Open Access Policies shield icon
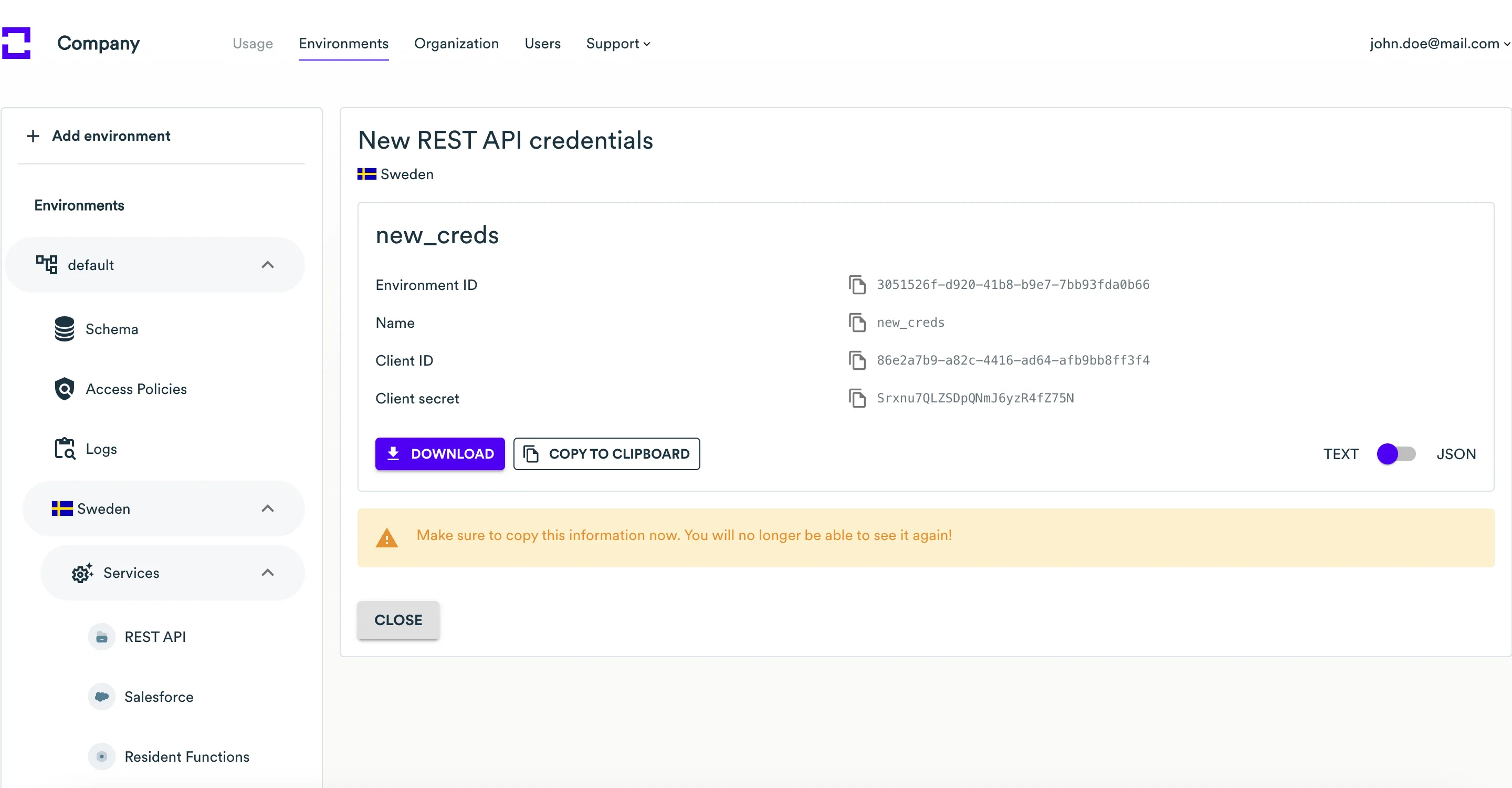1512x788 pixels. coord(64,389)
